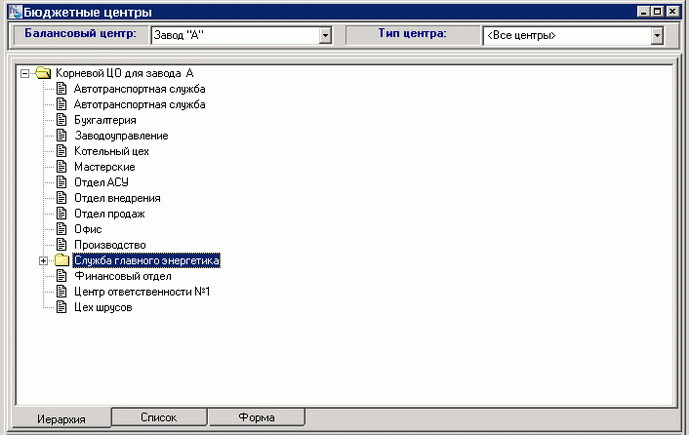689x435 pixels.
Task: Select the Офис tree item
Action: (x=88, y=229)
